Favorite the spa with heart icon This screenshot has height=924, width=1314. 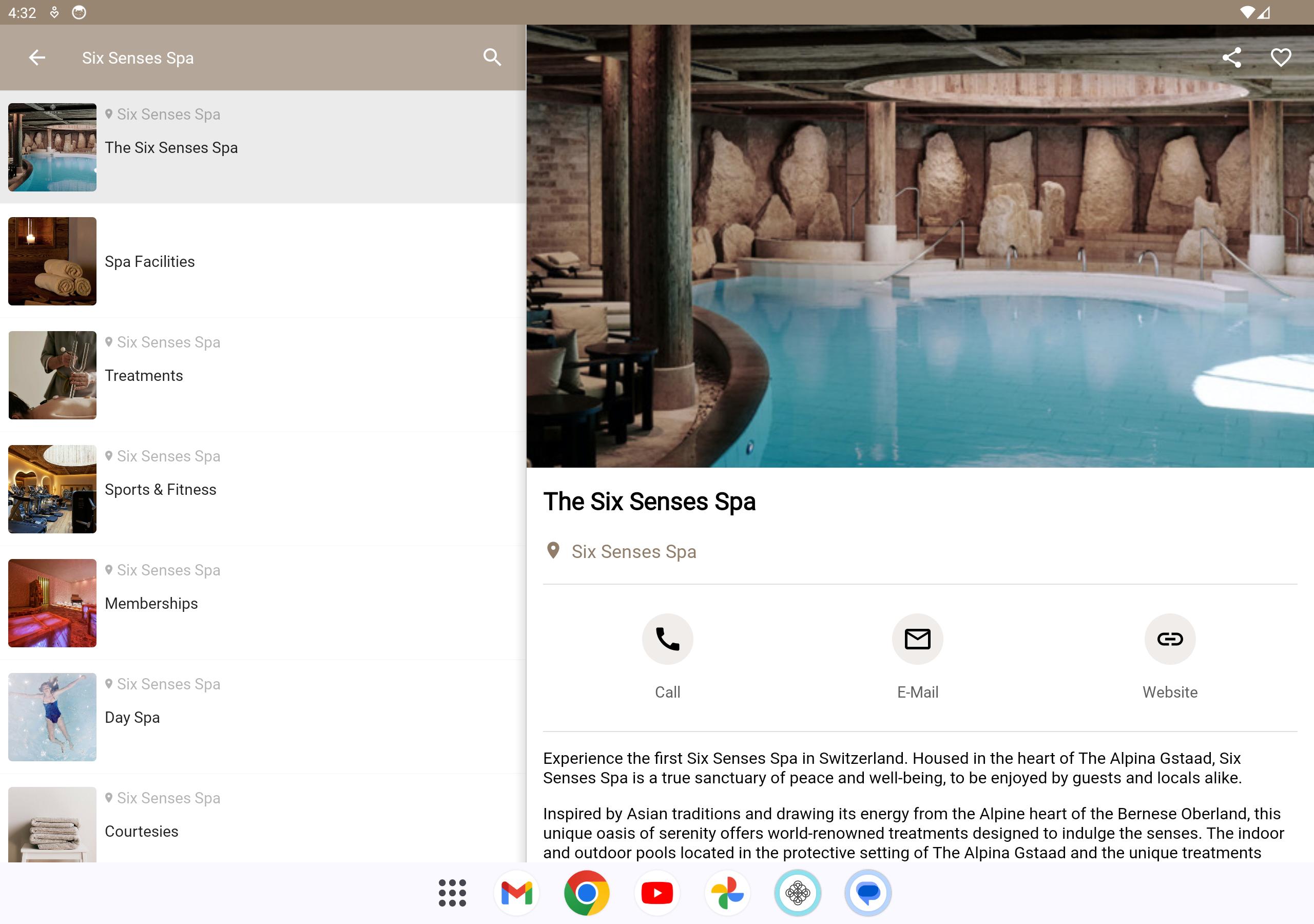click(x=1281, y=57)
